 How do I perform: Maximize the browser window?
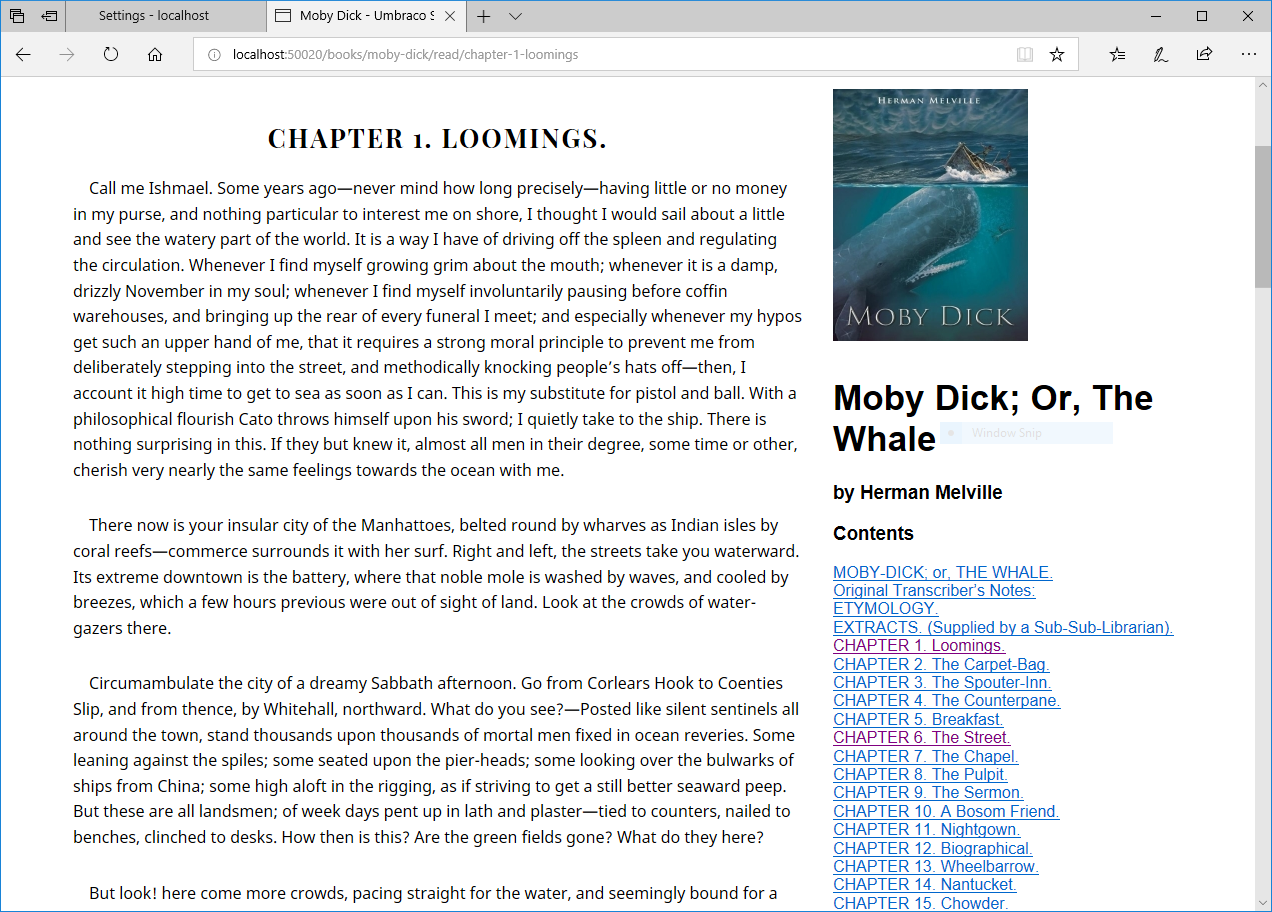pos(1202,16)
